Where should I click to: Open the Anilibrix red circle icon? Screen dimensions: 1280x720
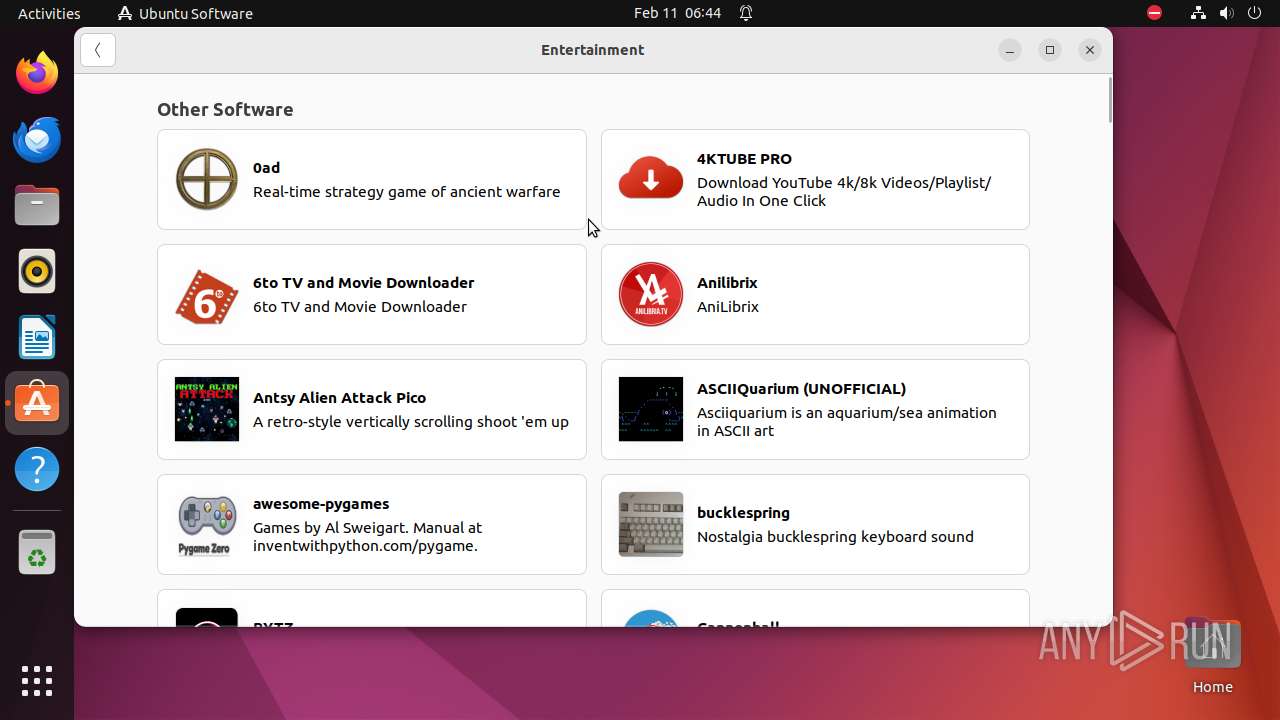click(x=651, y=295)
